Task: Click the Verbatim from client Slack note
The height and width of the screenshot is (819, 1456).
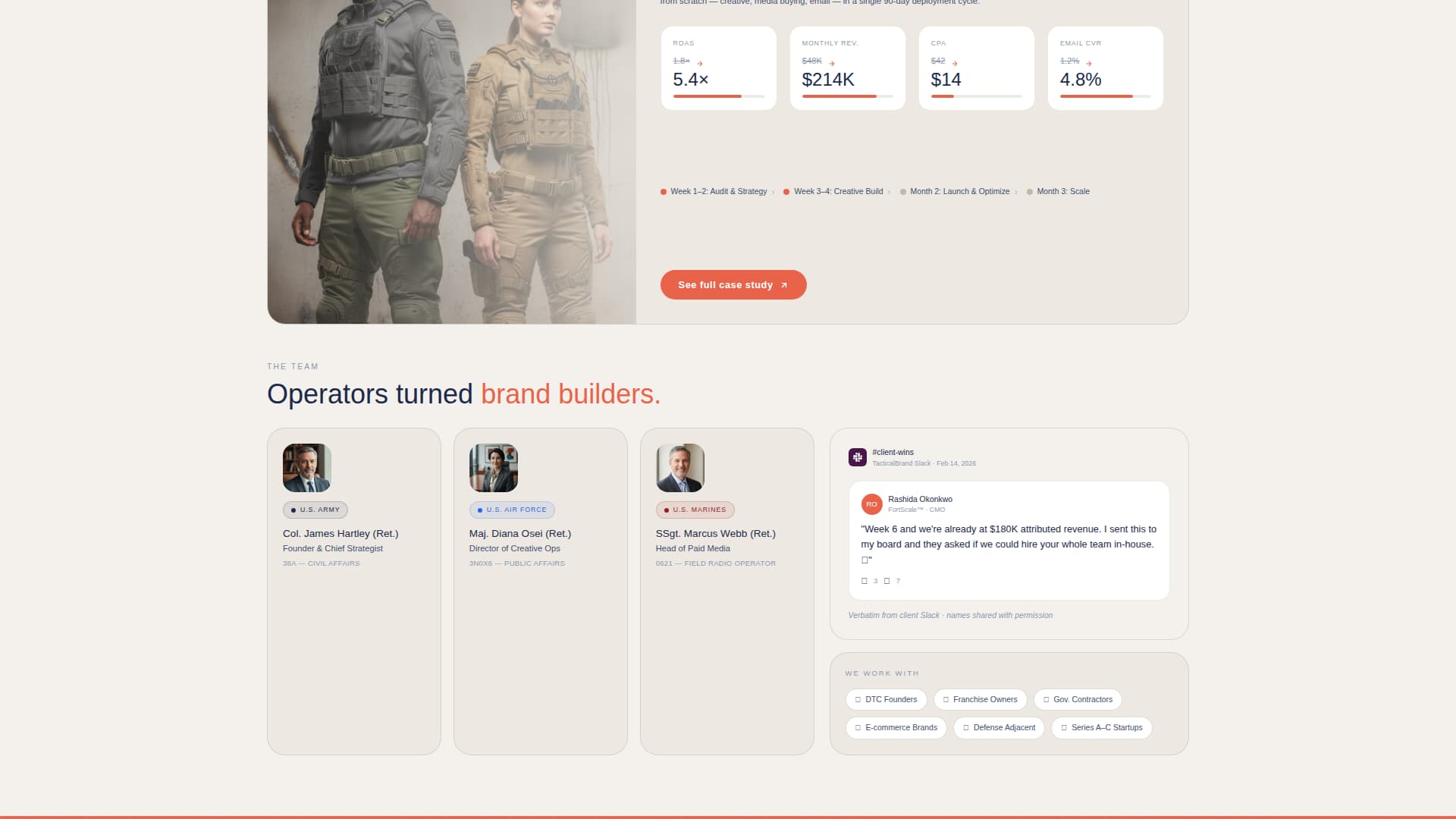Action: tap(950, 616)
